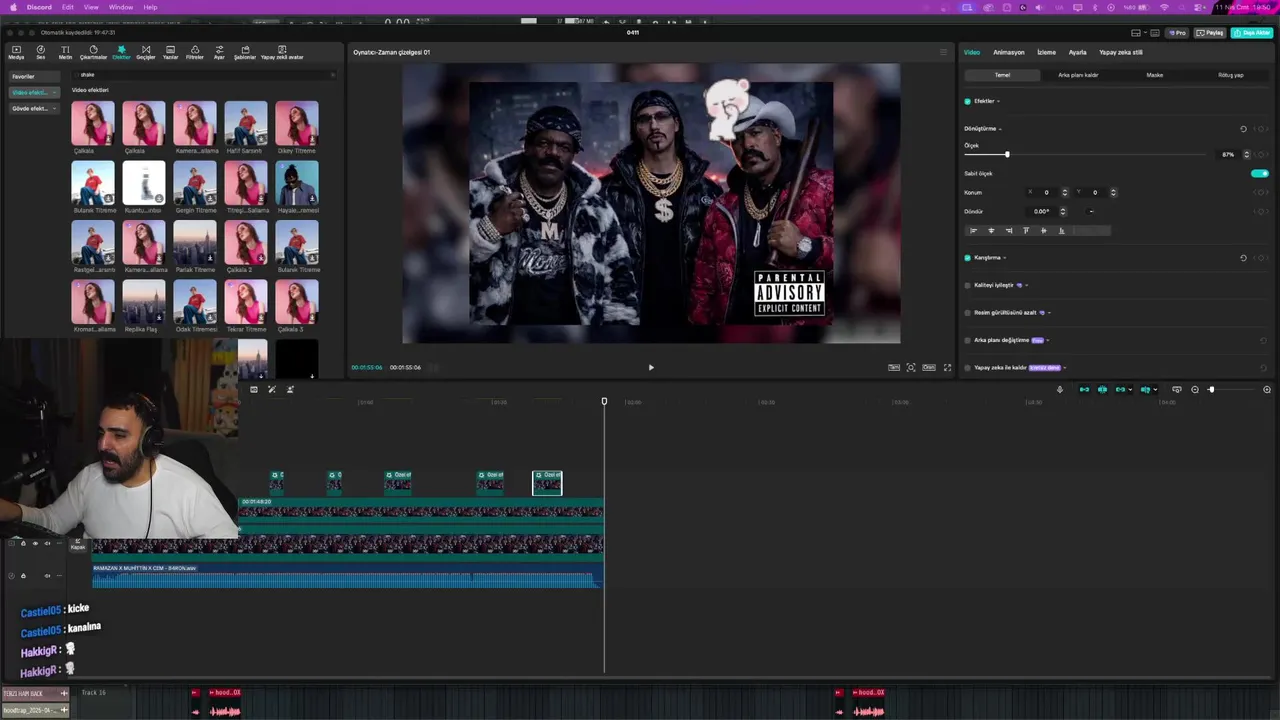The height and width of the screenshot is (720, 1280).
Task: Toggle the Karıştırma checkbox
Action: coord(967,258)
